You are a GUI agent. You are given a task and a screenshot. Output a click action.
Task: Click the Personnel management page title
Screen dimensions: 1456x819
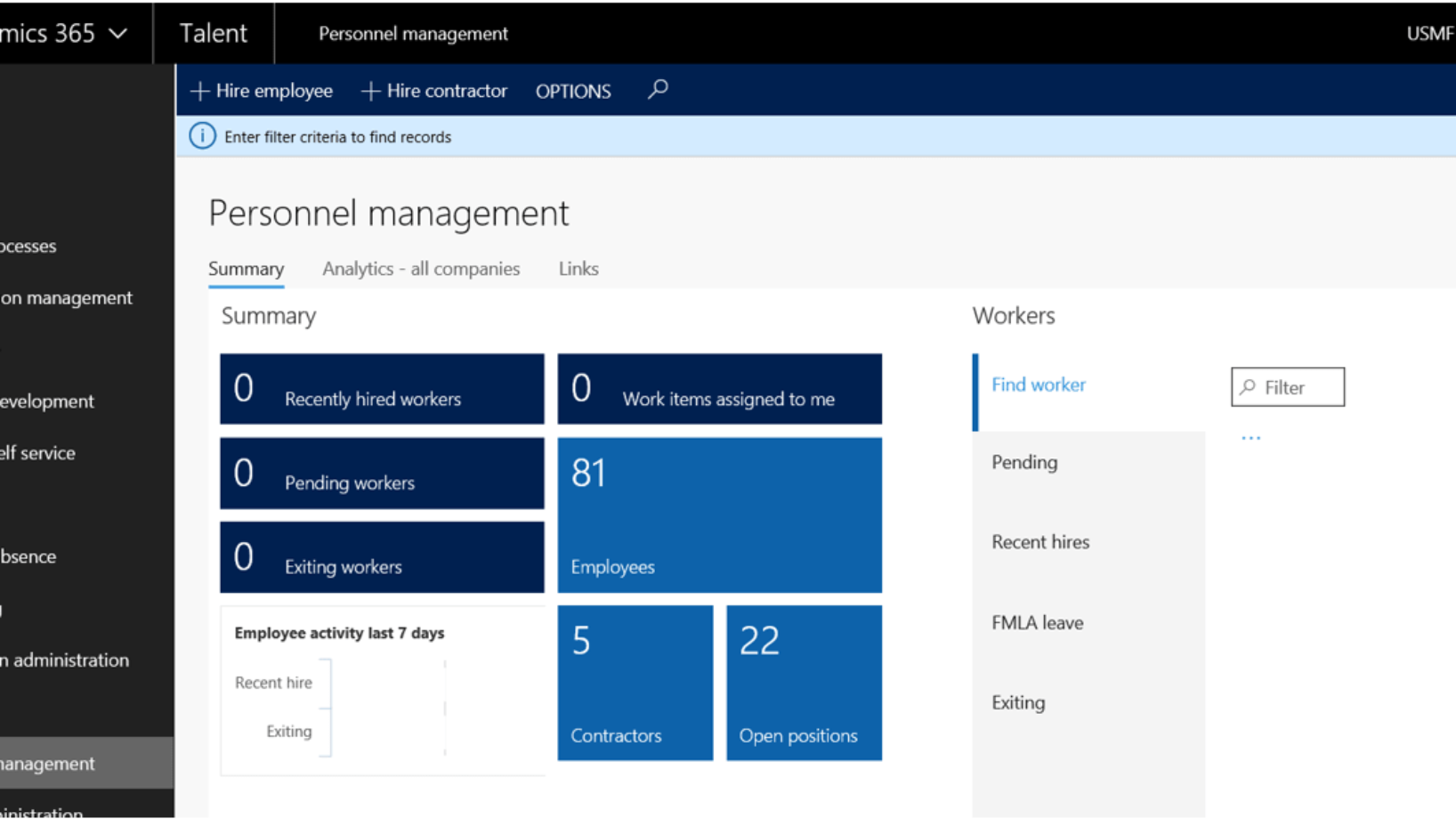[389, 214]
